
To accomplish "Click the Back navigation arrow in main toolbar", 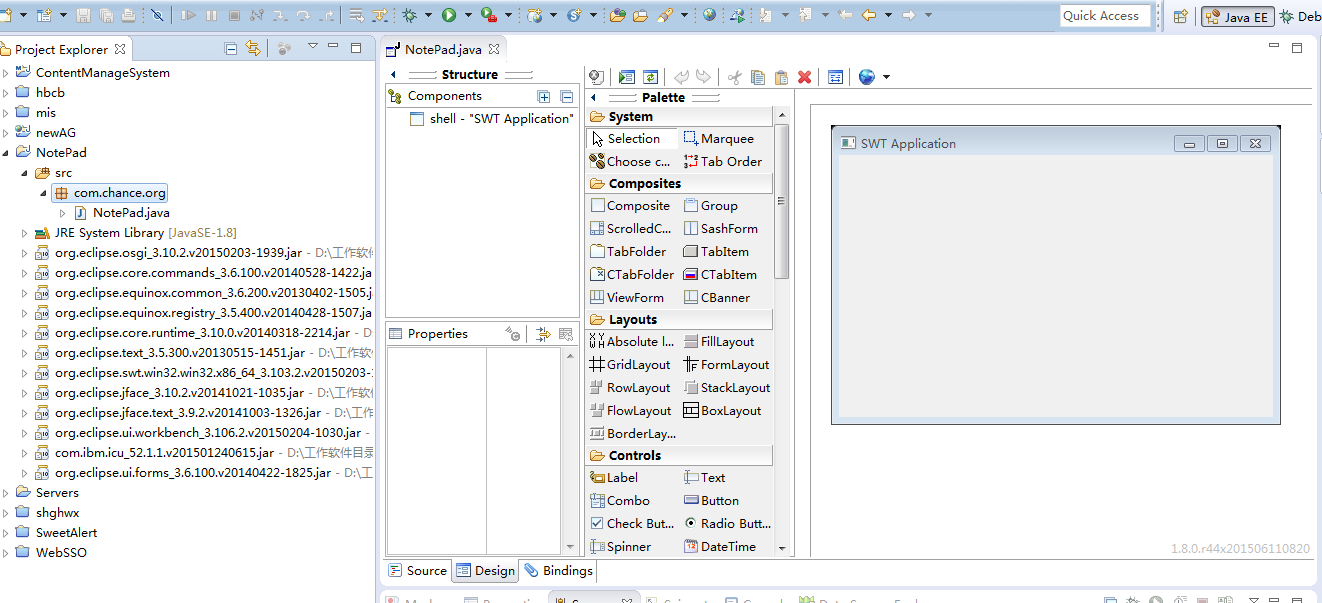I will point(869,15).
